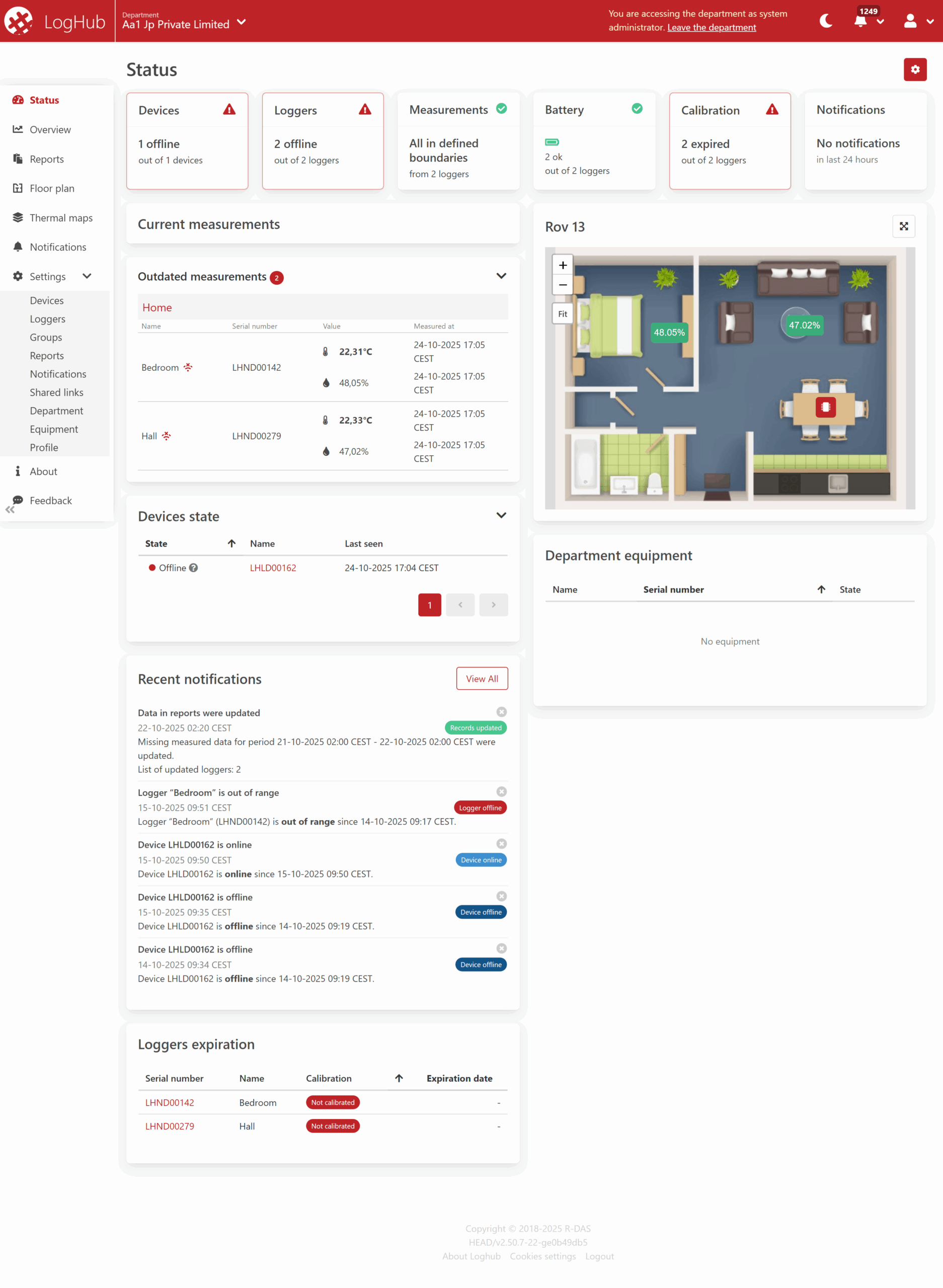Toggle dark mode with the moon icon
This screenshot has width=943, height=1288.
pos(825,21)
